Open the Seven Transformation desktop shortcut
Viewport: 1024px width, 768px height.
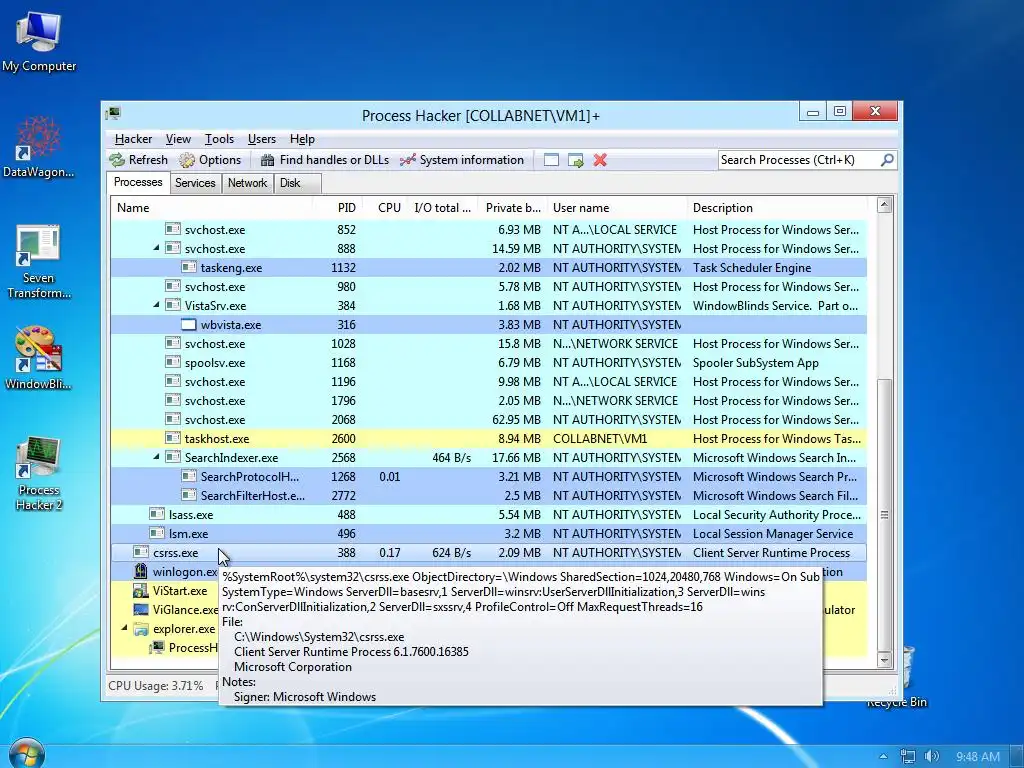39,261
